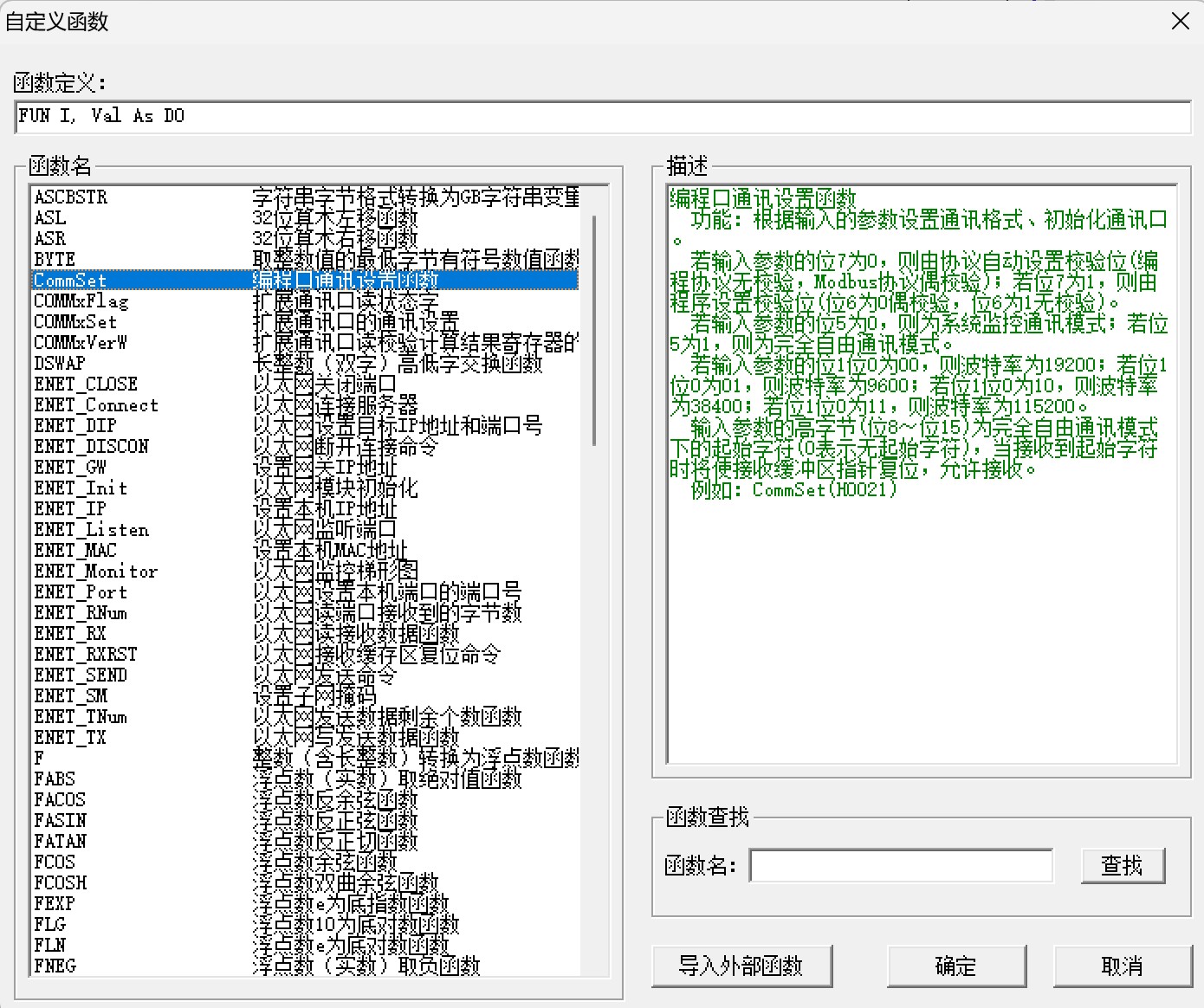Select the FLN function row
Image resolution: width=1204 pixels, height=1008 pixels.
click(306, 946)
